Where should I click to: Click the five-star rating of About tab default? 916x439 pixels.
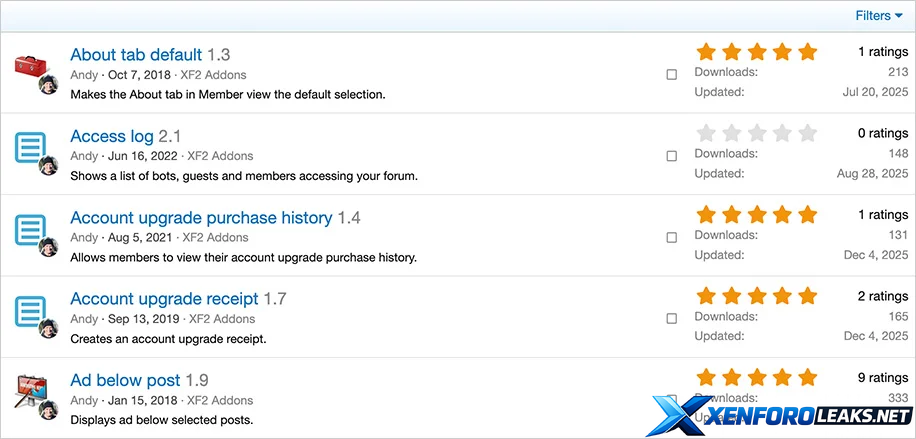pyautogui.click(x=756, y=52)
